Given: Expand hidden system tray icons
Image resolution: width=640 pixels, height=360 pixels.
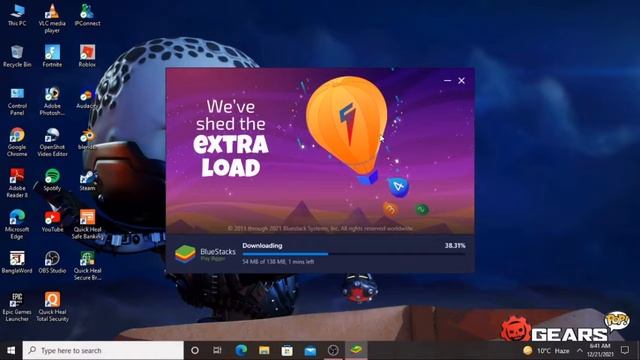Looking at the screenshot, I should 580,350.
